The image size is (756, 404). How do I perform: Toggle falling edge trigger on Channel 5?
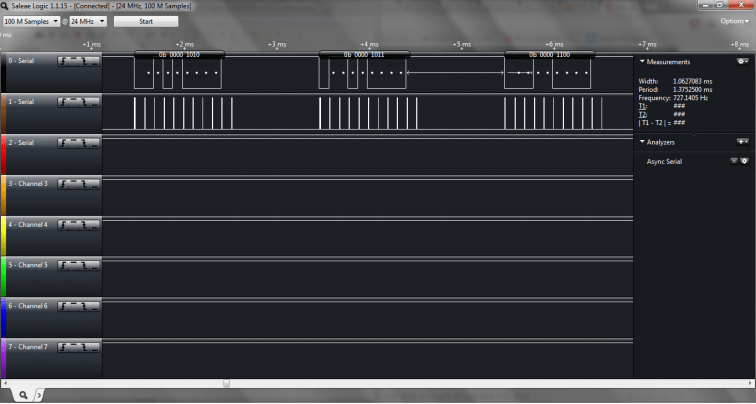coord(84,266)
